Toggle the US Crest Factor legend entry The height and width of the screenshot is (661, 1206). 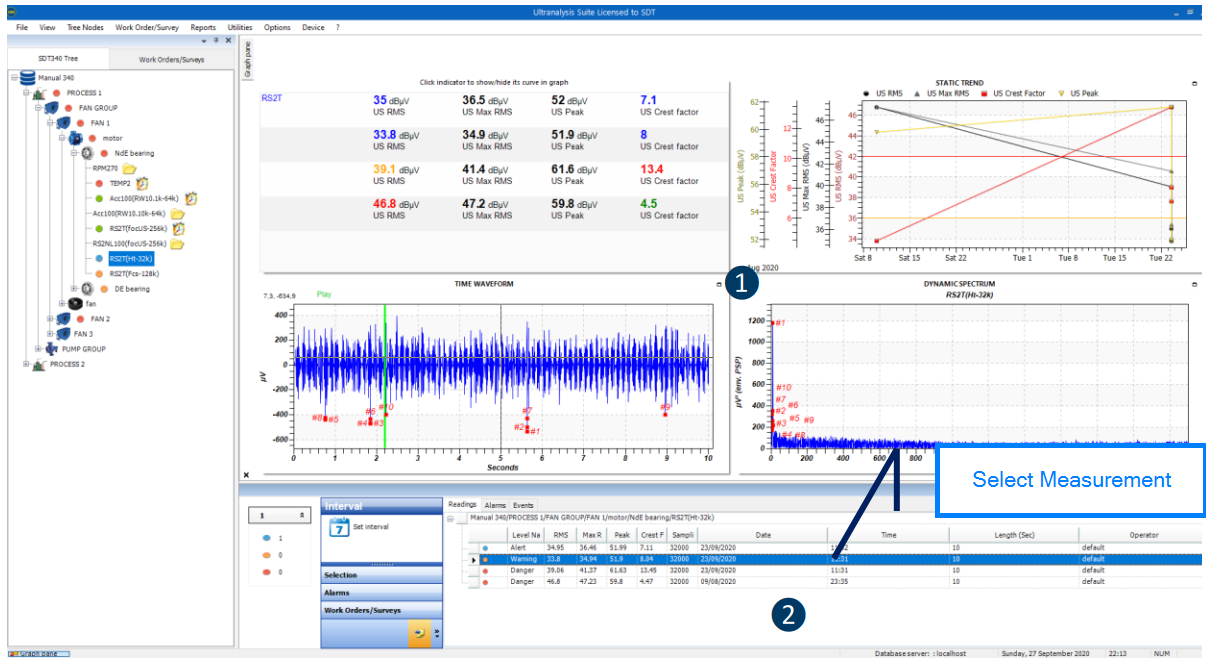(x=1014, y=93)
